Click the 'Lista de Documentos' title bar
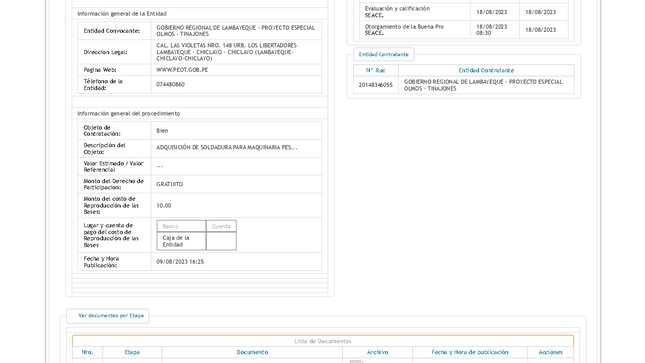645x363 pixels. pyautogui.click(x=323, y=341)
